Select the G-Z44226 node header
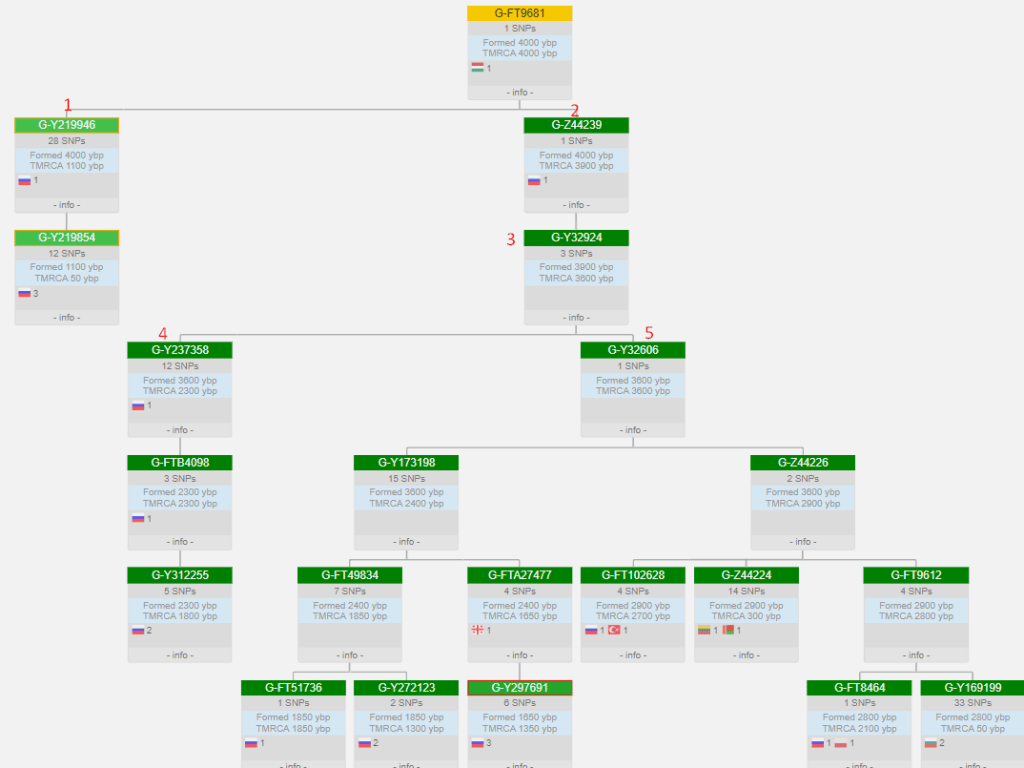This screenshot has height=768, width=1024. 803,463
